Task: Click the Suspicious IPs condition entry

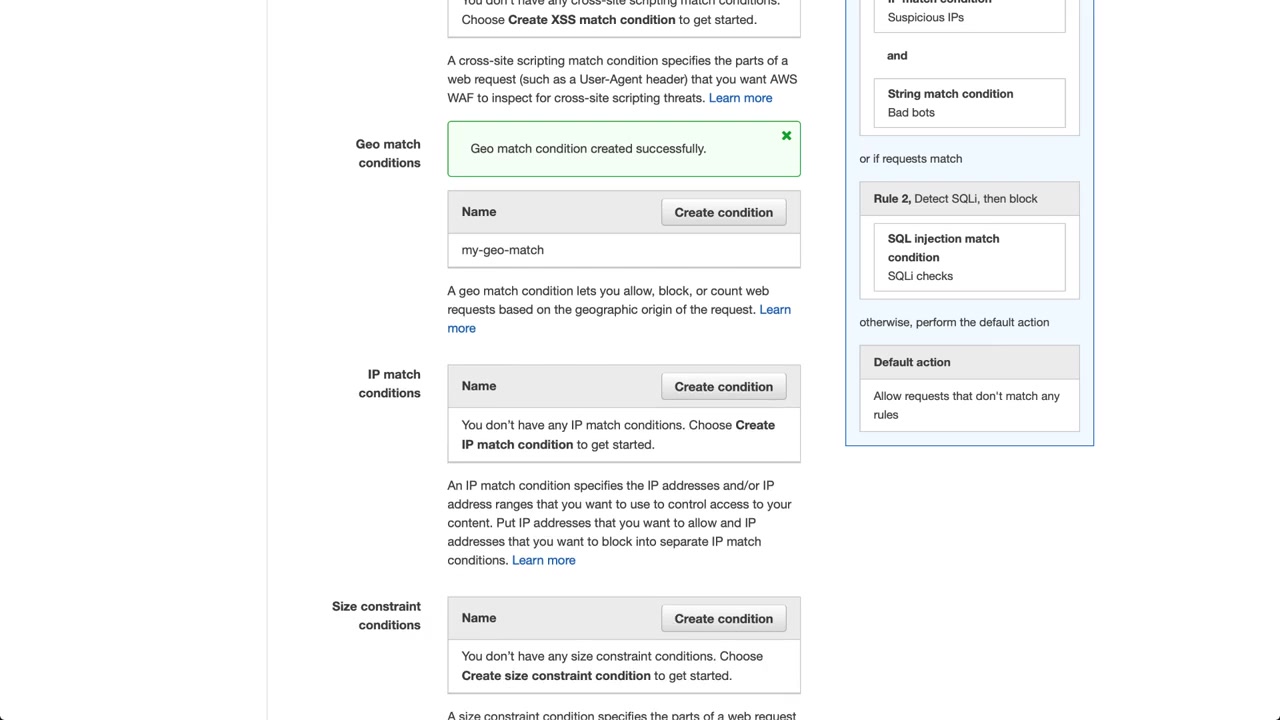Action: click(926, 17)
